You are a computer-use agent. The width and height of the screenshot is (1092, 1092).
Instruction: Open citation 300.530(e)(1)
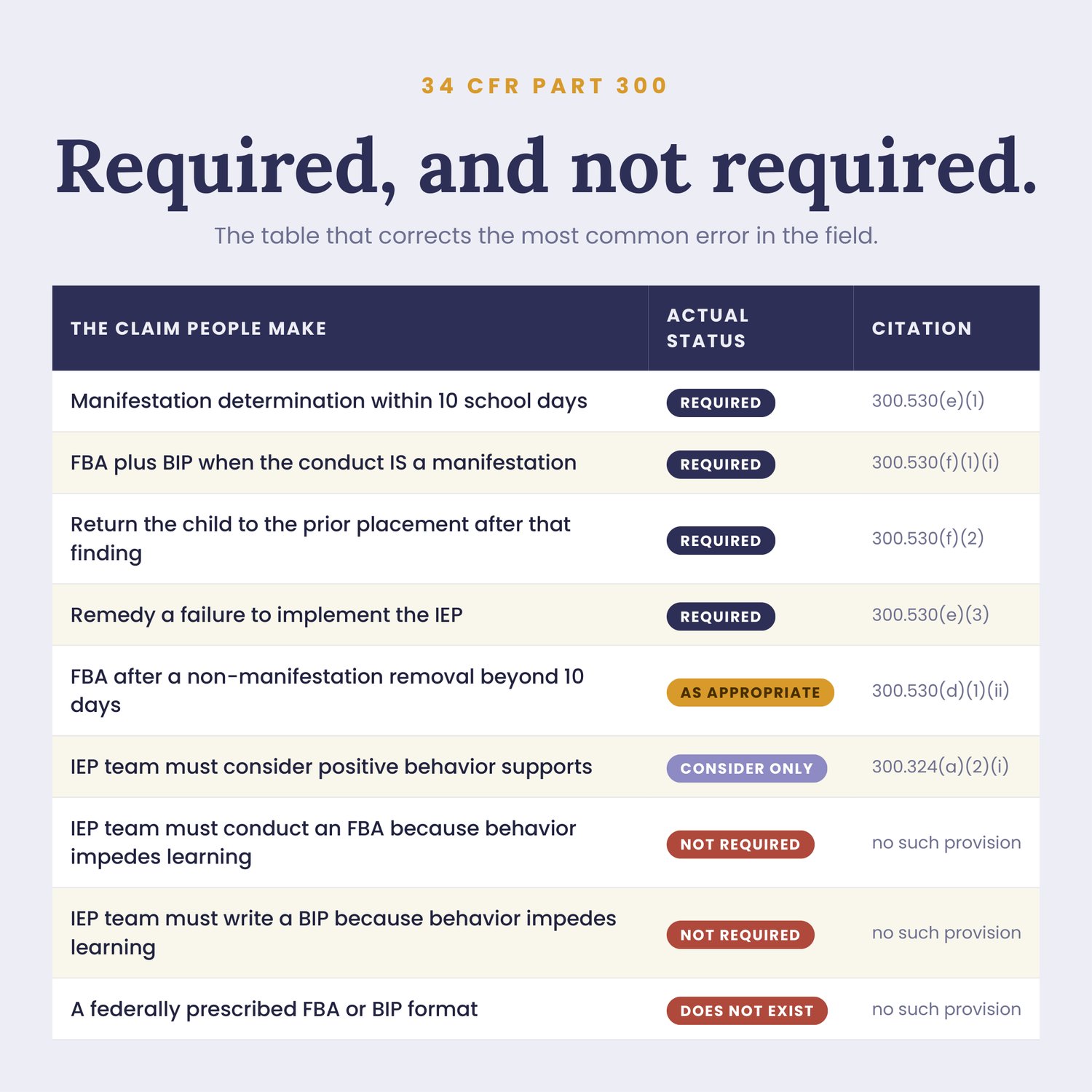[928, 400]
